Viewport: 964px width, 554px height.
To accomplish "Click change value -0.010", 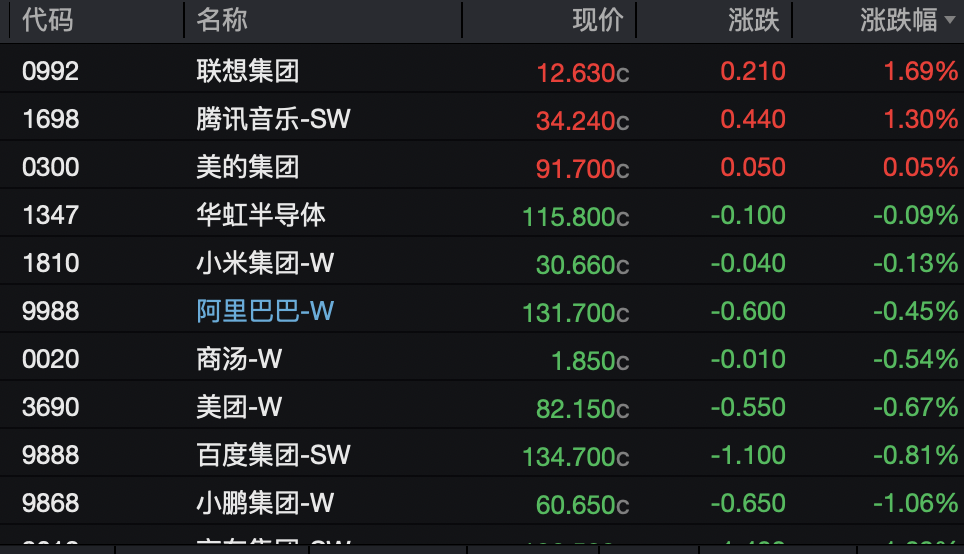I will pyautogui.click(x=748, y=359).
